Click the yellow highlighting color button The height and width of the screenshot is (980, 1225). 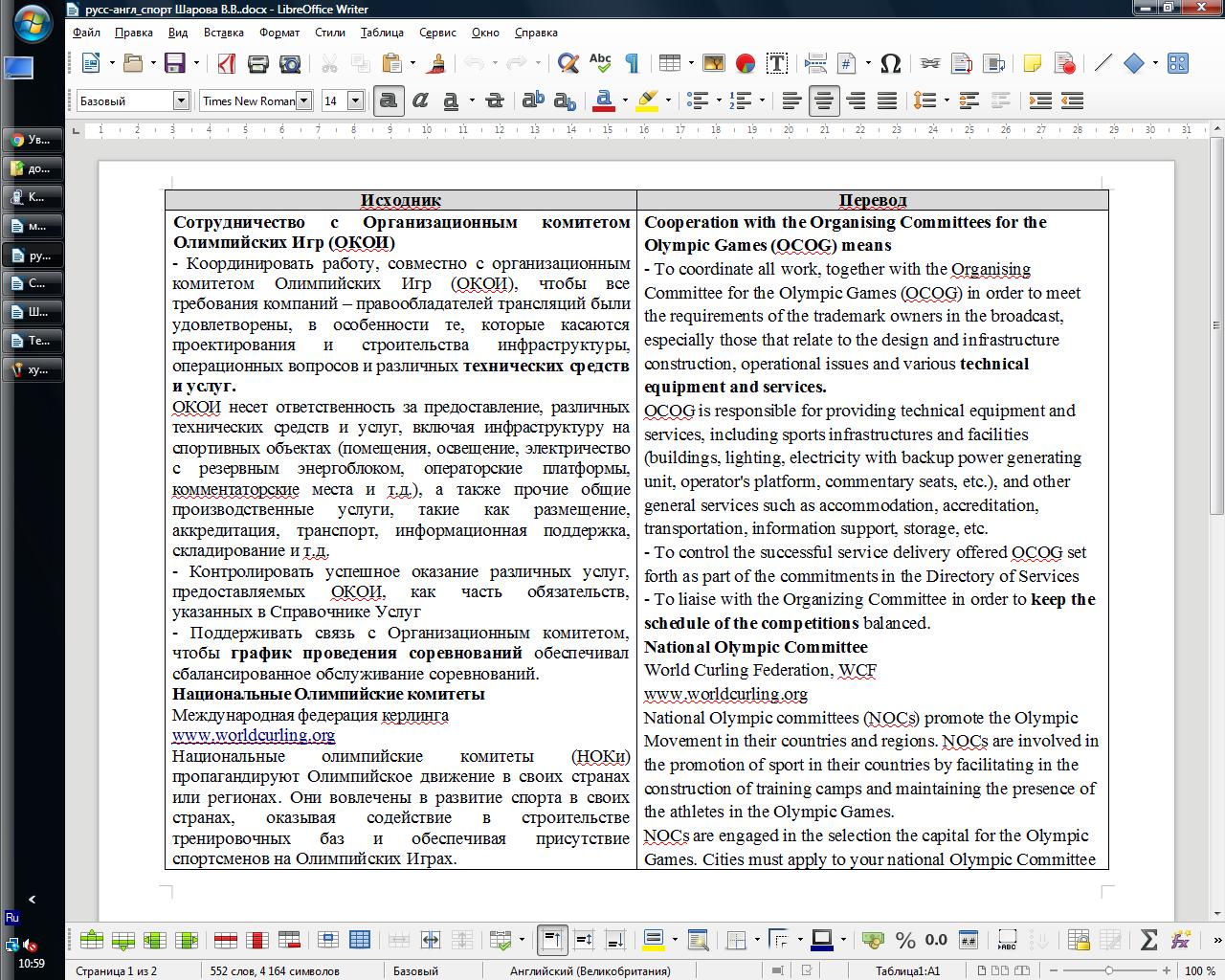click(648, 100)
